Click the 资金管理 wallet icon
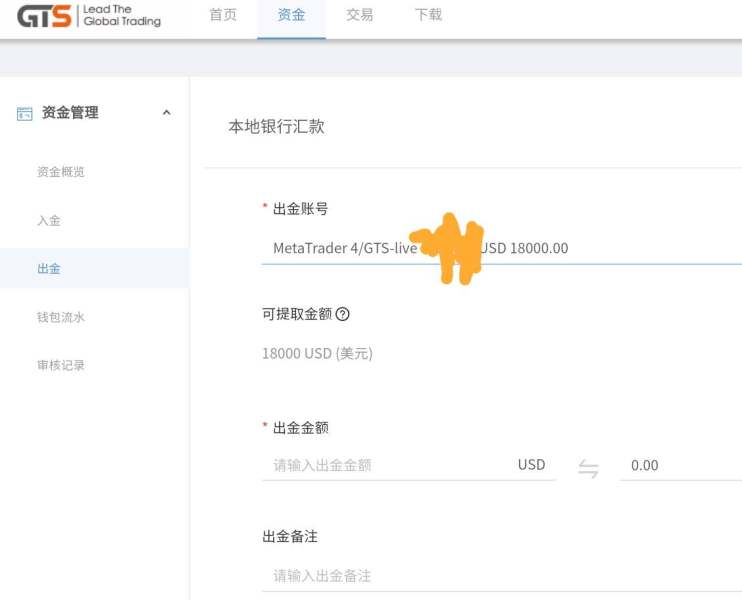The width and height of the screenshot is (742, 600). (25, 114)
